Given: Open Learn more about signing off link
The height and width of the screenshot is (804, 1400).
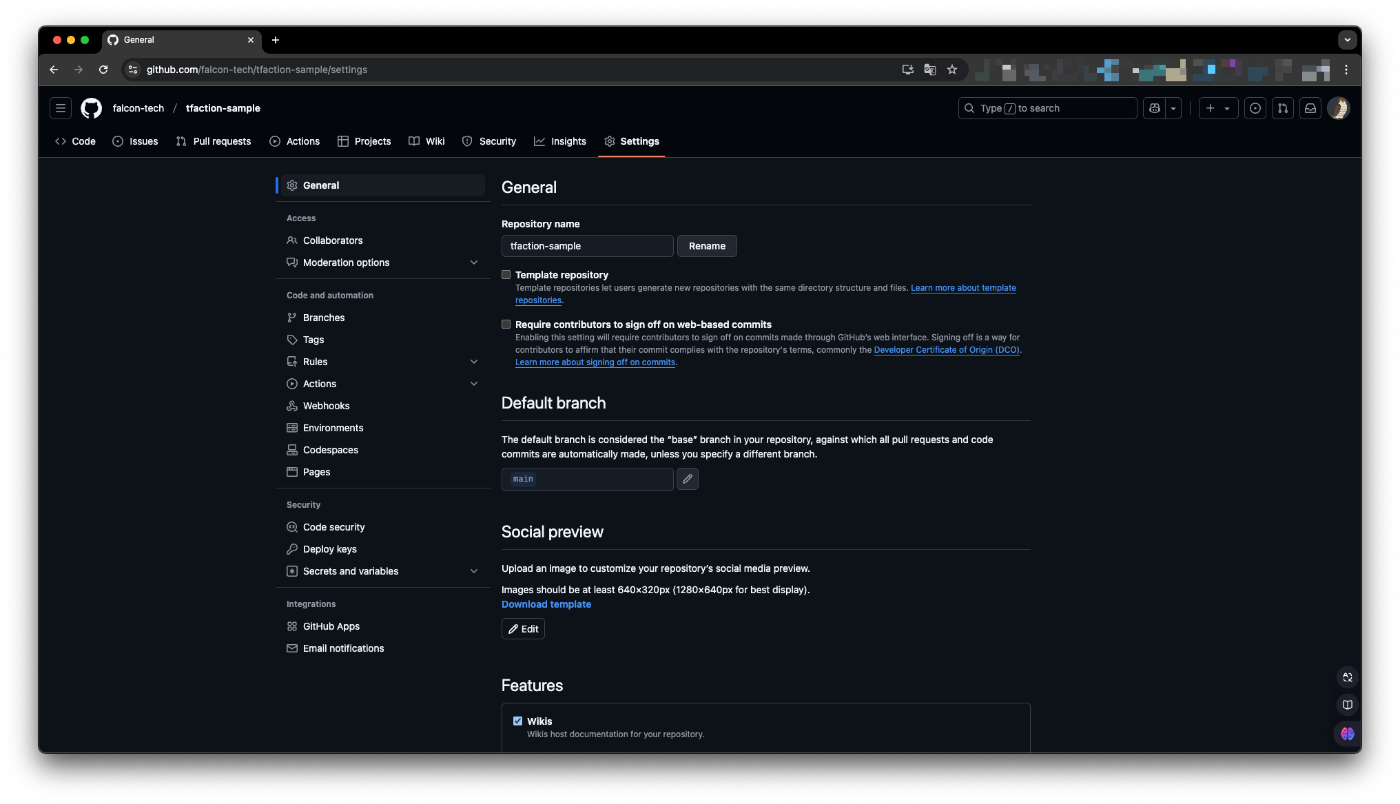Looking at the screenshot, I should pos(595,362).
